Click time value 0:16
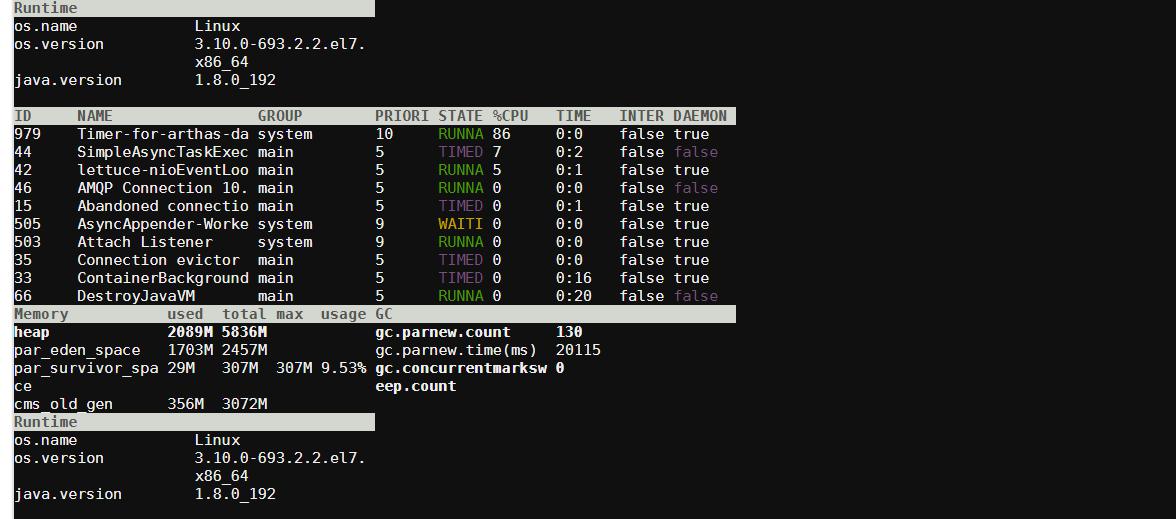 coord(574,278)
